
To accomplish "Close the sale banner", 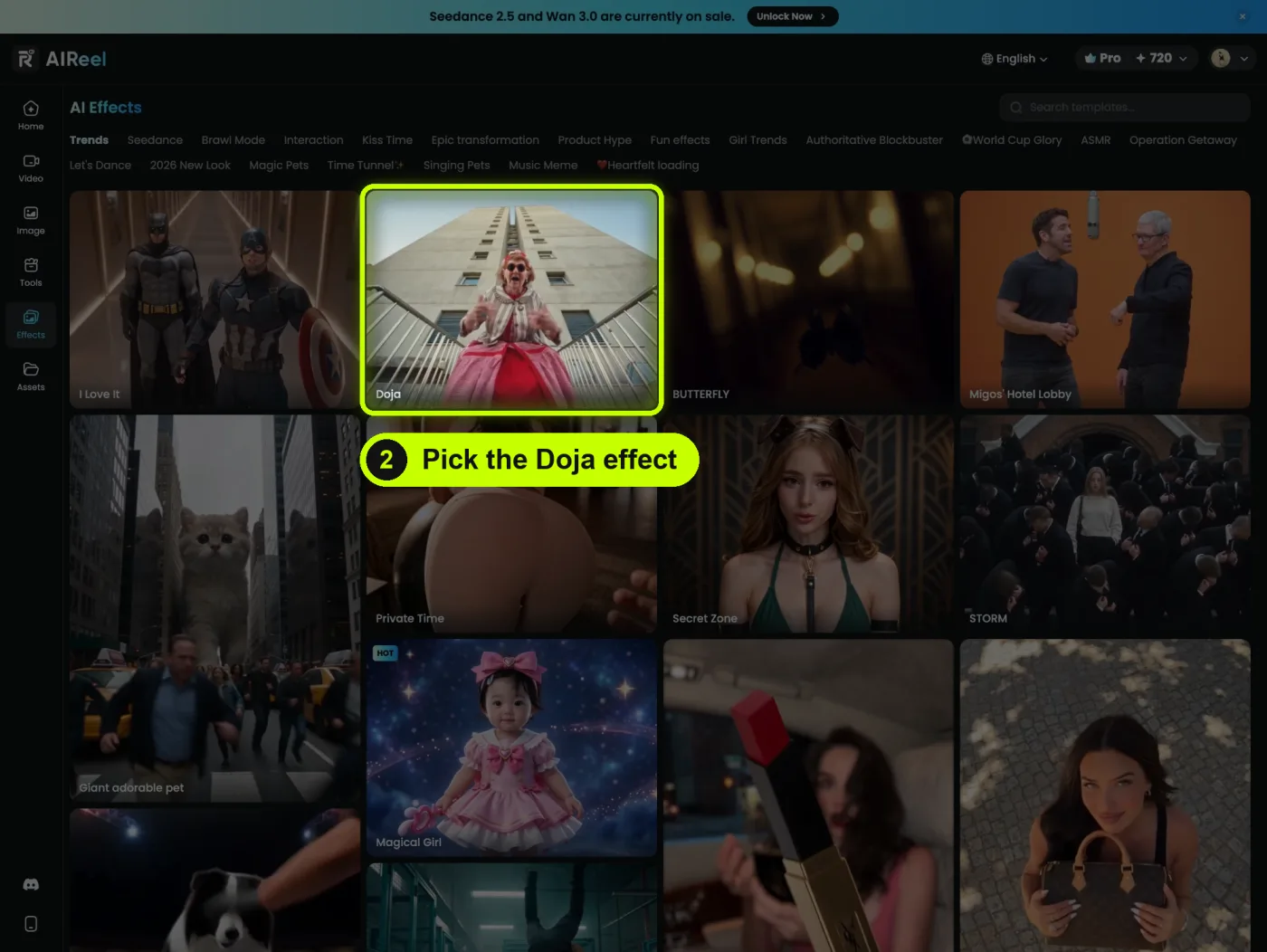I will pyautogui.click(x=1243, y=16).
